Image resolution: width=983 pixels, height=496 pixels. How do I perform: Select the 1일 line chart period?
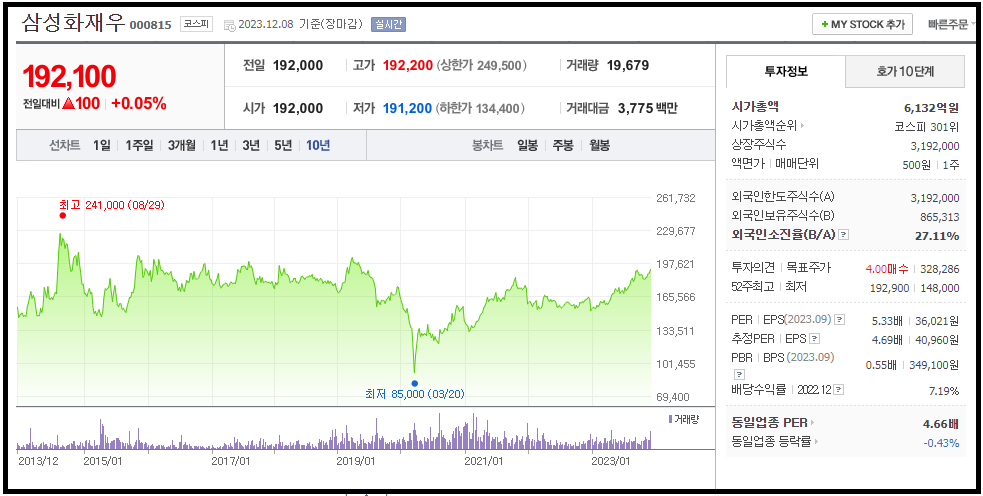102,145
